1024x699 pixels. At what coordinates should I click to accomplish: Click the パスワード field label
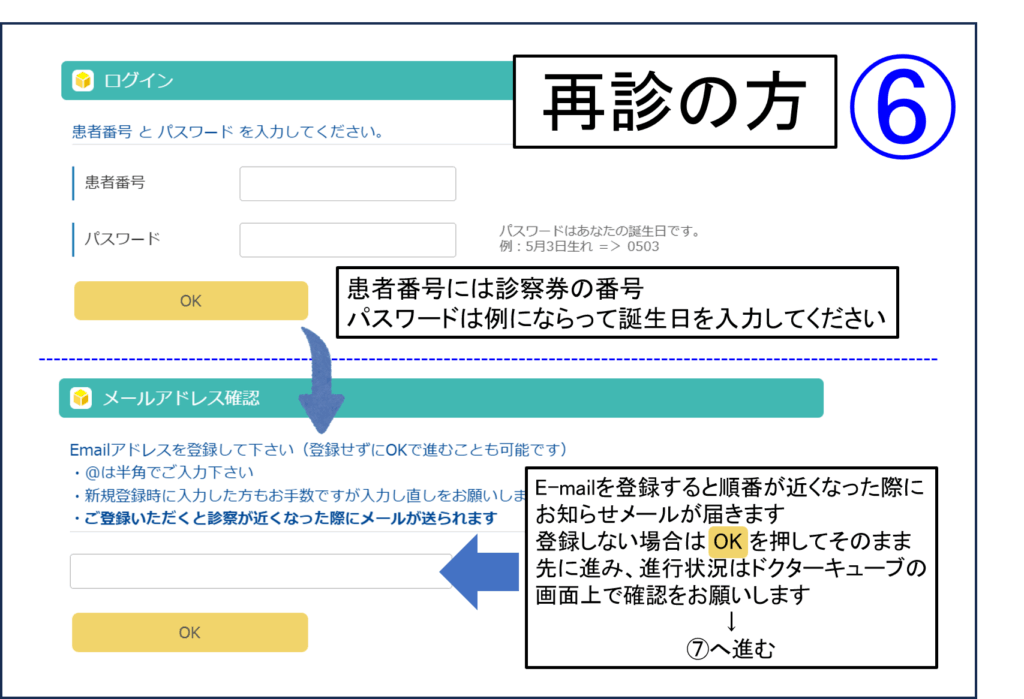(122, 240)
